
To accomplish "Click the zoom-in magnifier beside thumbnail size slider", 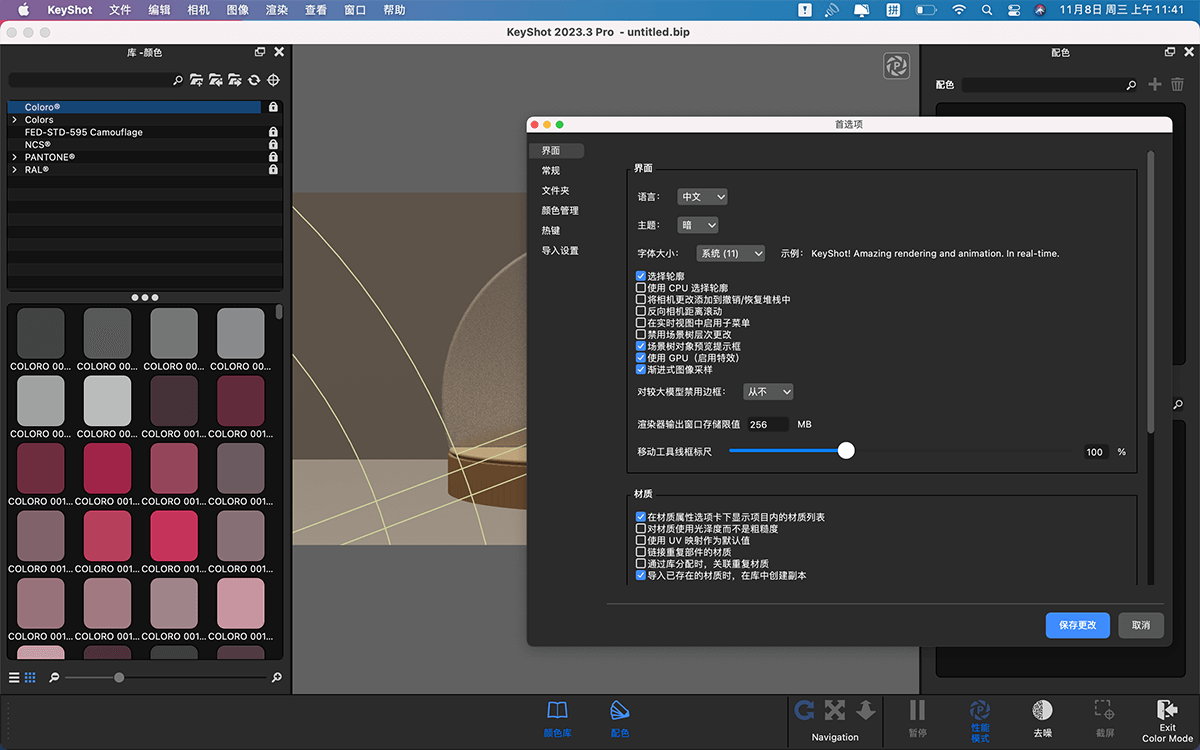I will 277,677.
